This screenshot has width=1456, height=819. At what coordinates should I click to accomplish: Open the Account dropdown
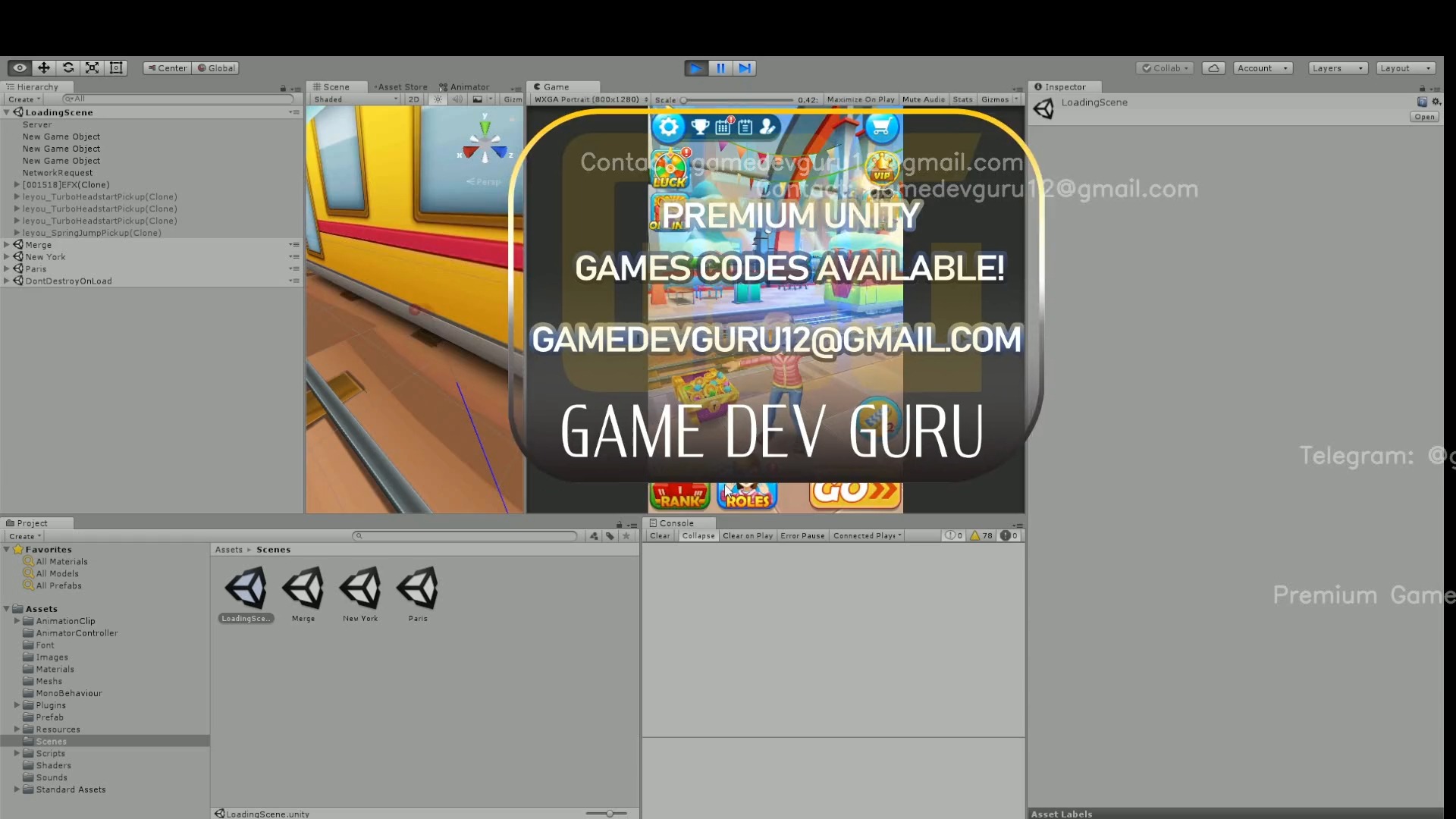1263,67
